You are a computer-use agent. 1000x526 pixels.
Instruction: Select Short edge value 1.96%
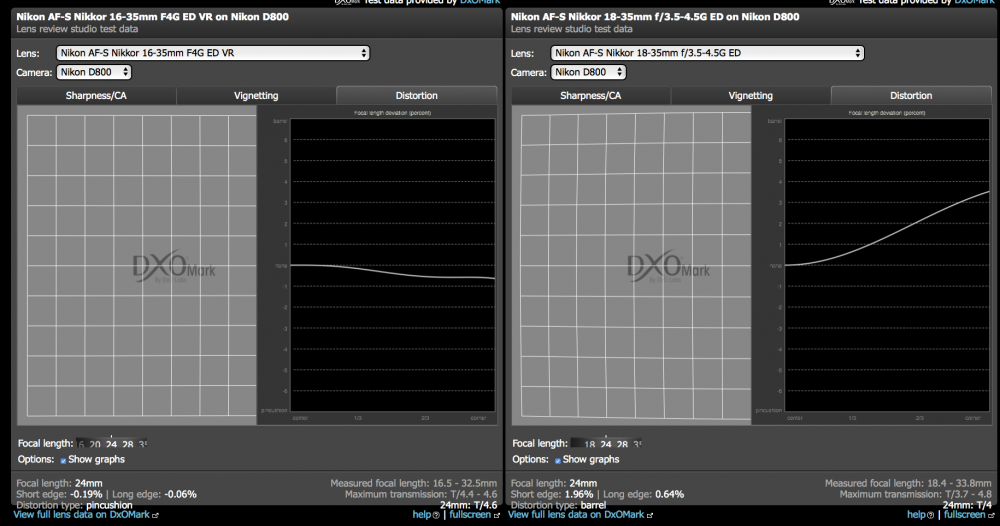579,494
